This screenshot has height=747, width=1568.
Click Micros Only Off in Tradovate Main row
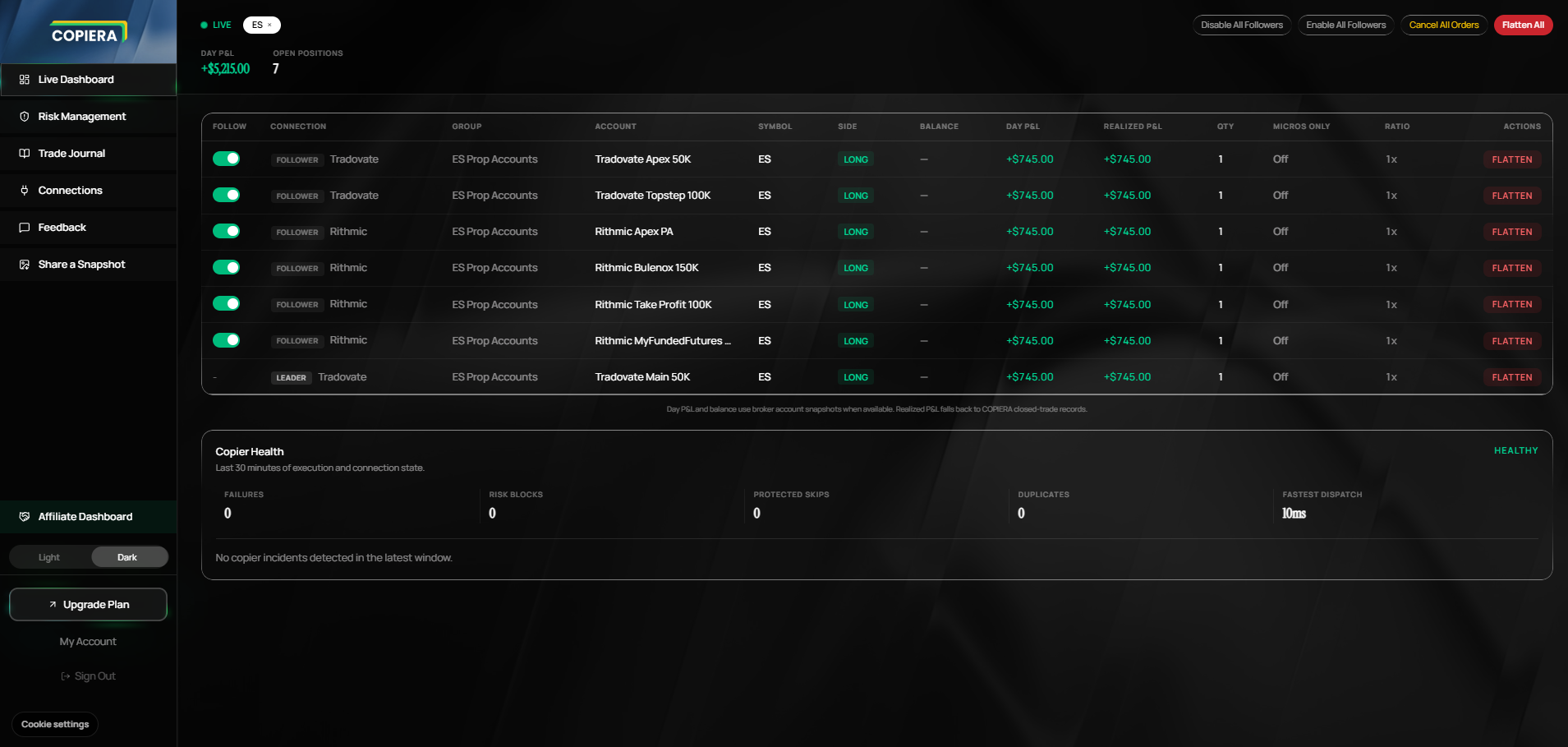1281,377
